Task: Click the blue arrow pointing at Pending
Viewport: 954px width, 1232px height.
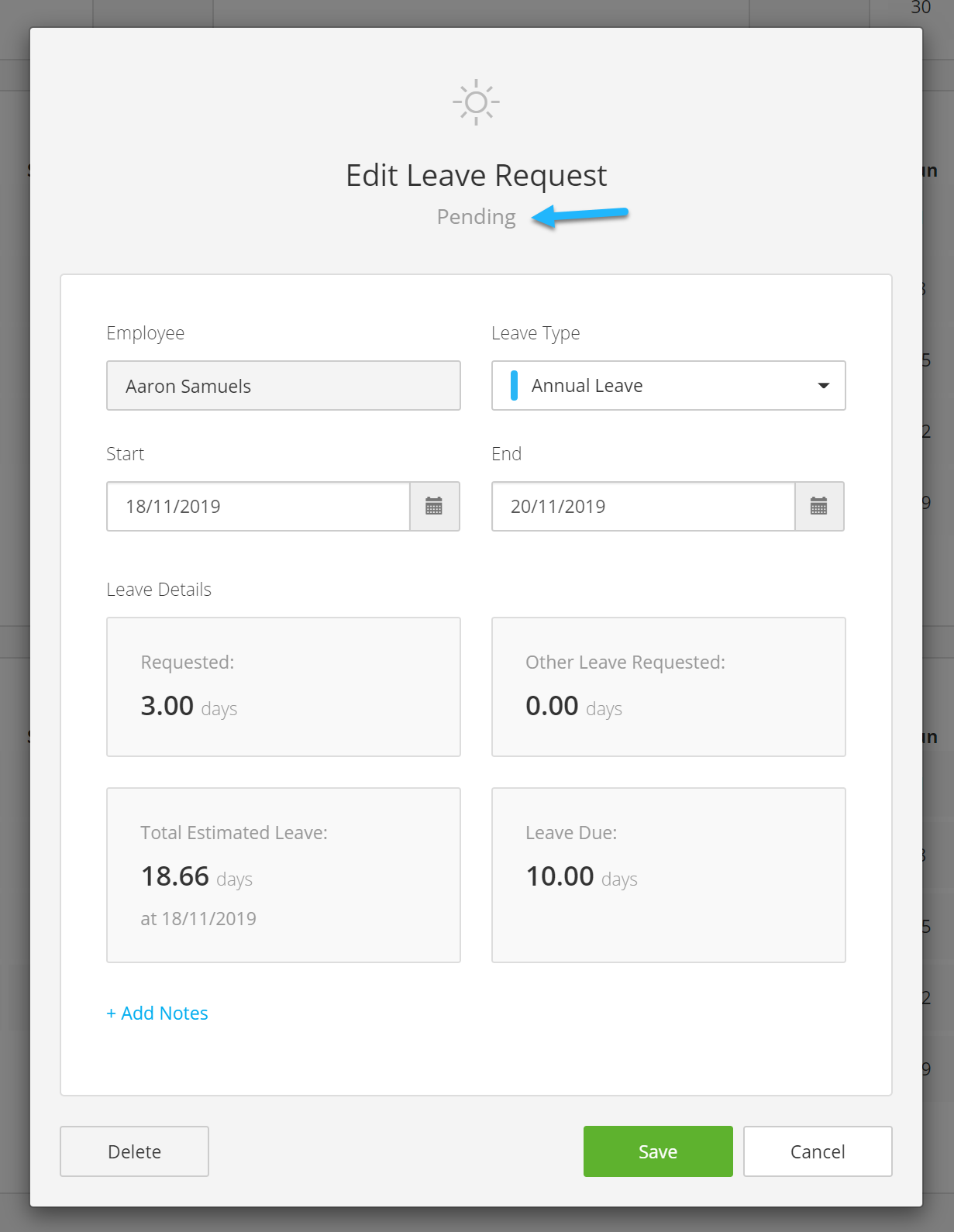Action: coord(580,216)
